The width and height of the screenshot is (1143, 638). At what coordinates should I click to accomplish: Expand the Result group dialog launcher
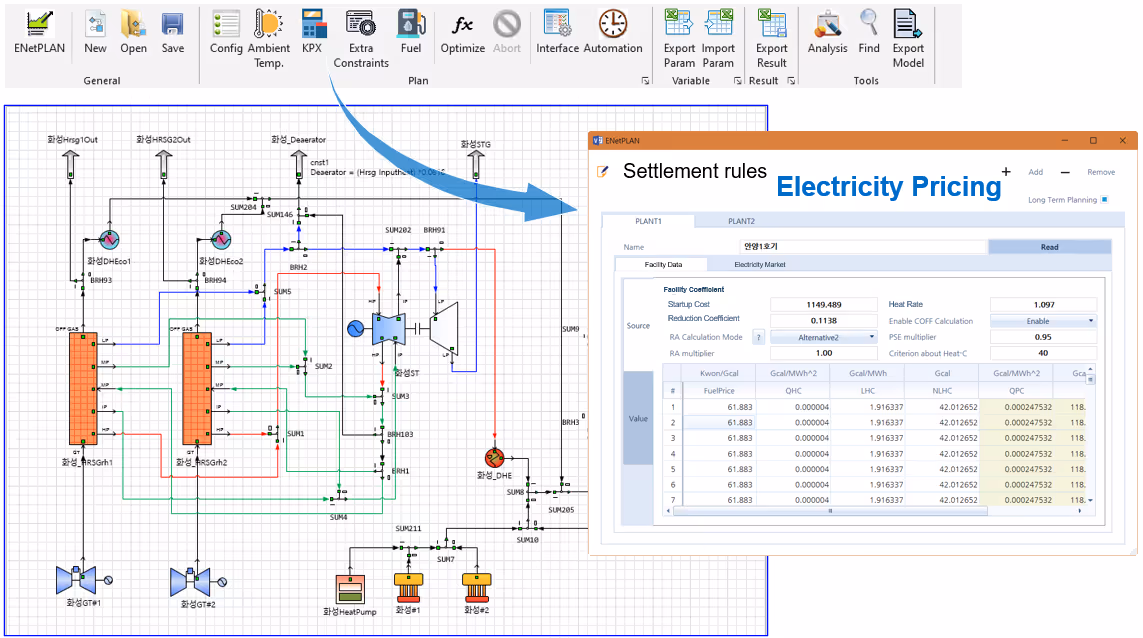(791, 81)
